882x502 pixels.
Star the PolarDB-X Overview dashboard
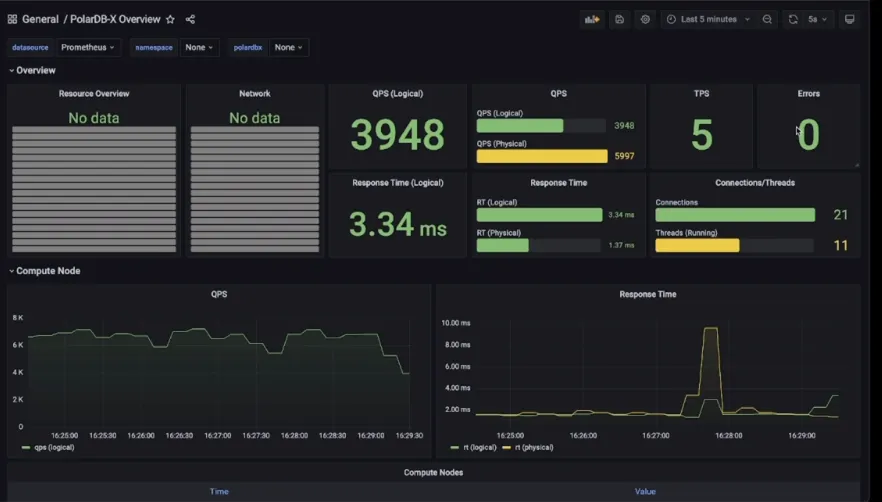[170, 19]
